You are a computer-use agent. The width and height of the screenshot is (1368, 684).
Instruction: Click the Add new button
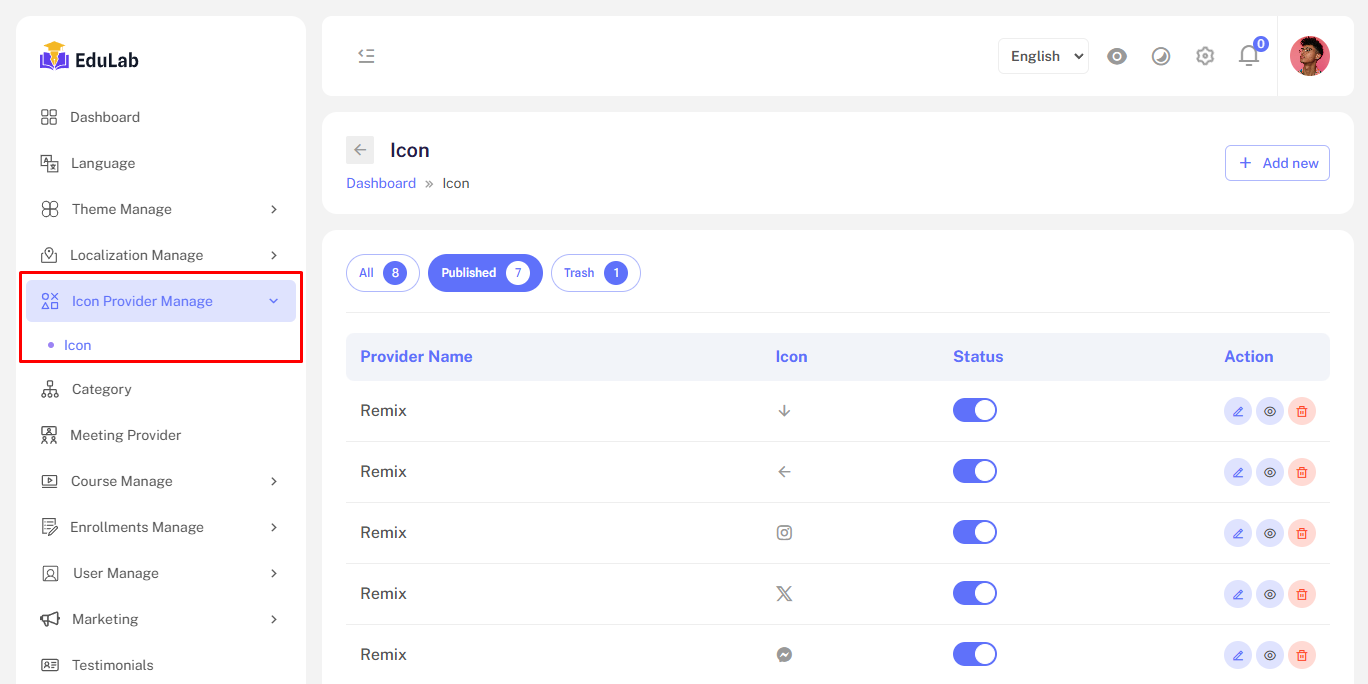pos(1277,163)
